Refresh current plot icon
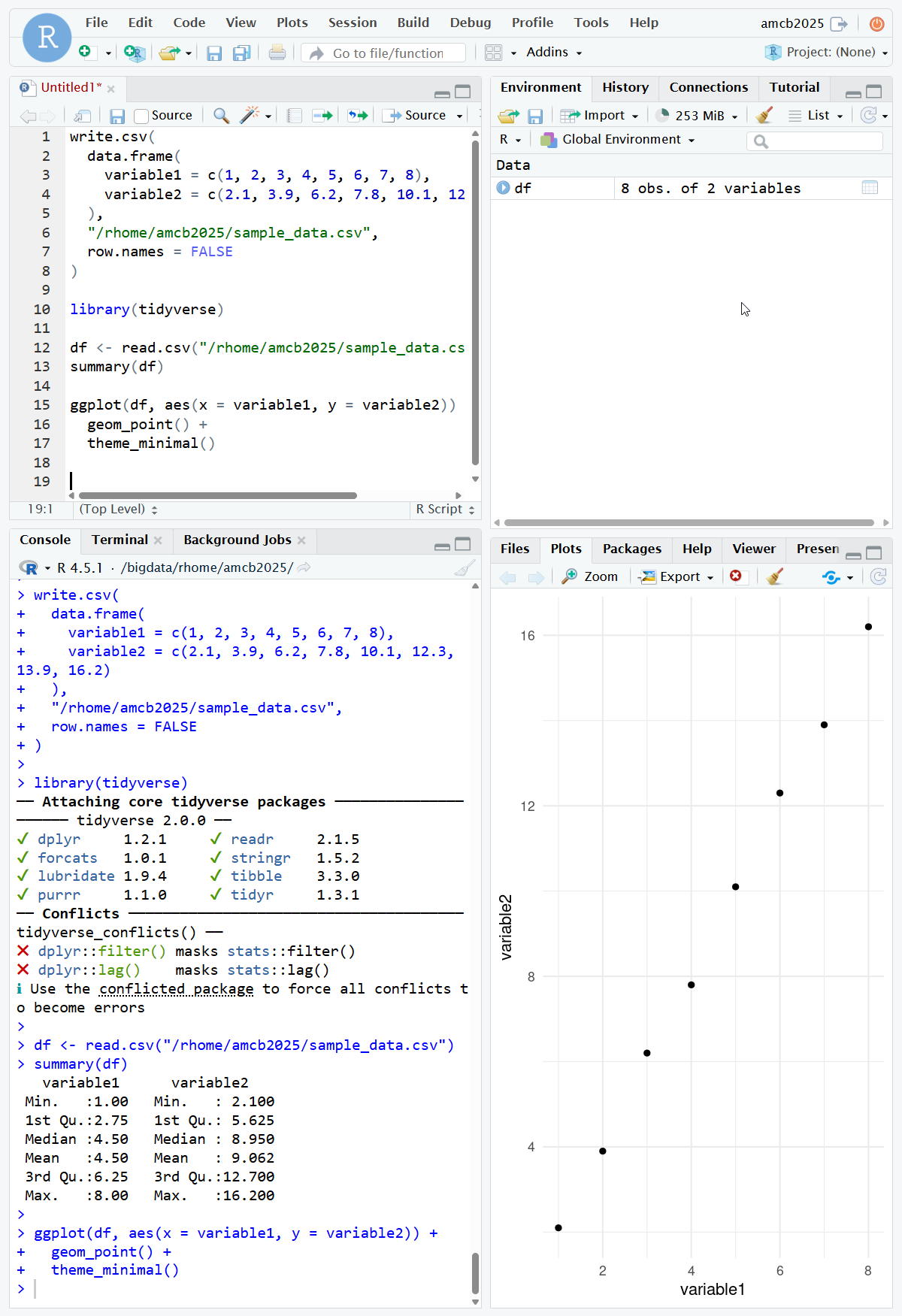902x1316 pixels. click(x=878, y=576)
